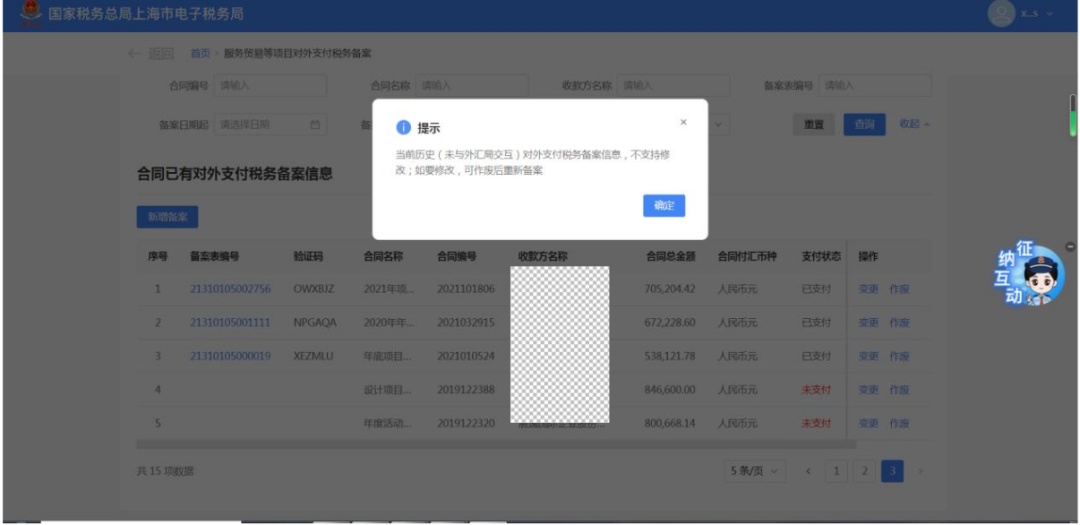Click the 合同编号 input field
Image resolution: width=1080 pixels, height=525 pixels.
[x=270, y=85]
